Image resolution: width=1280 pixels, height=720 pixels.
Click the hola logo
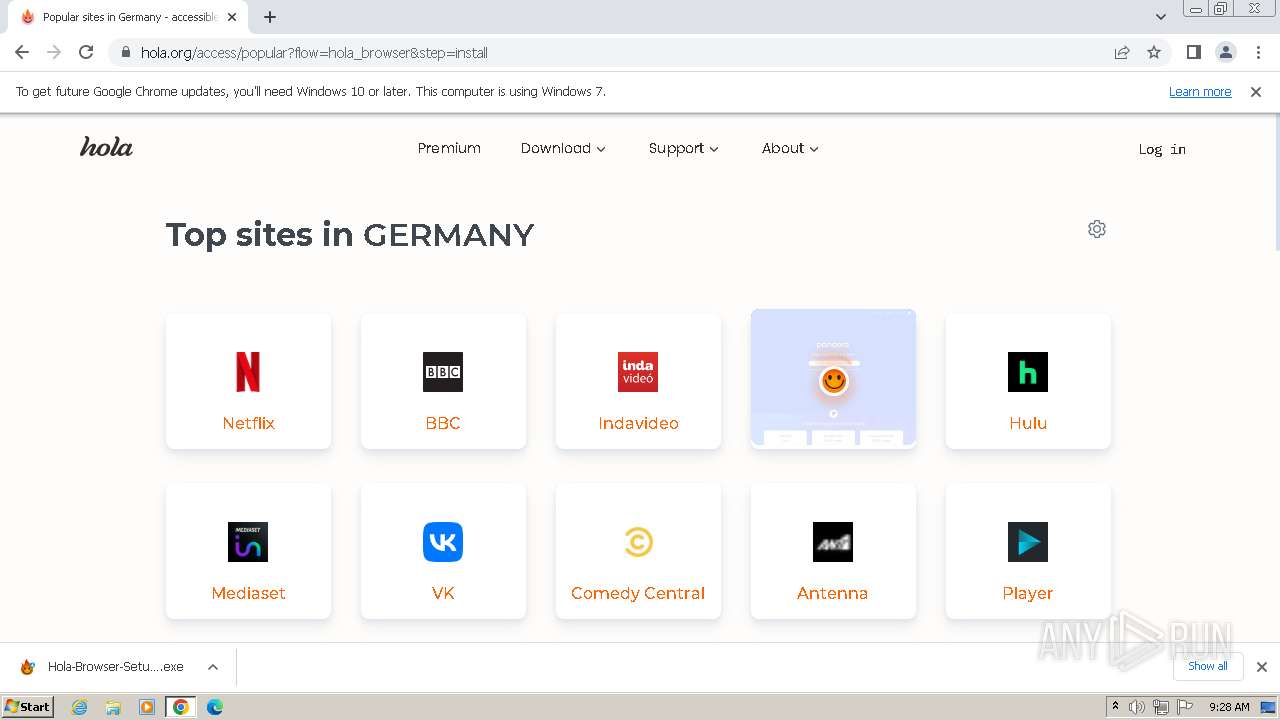click(106, 147)
